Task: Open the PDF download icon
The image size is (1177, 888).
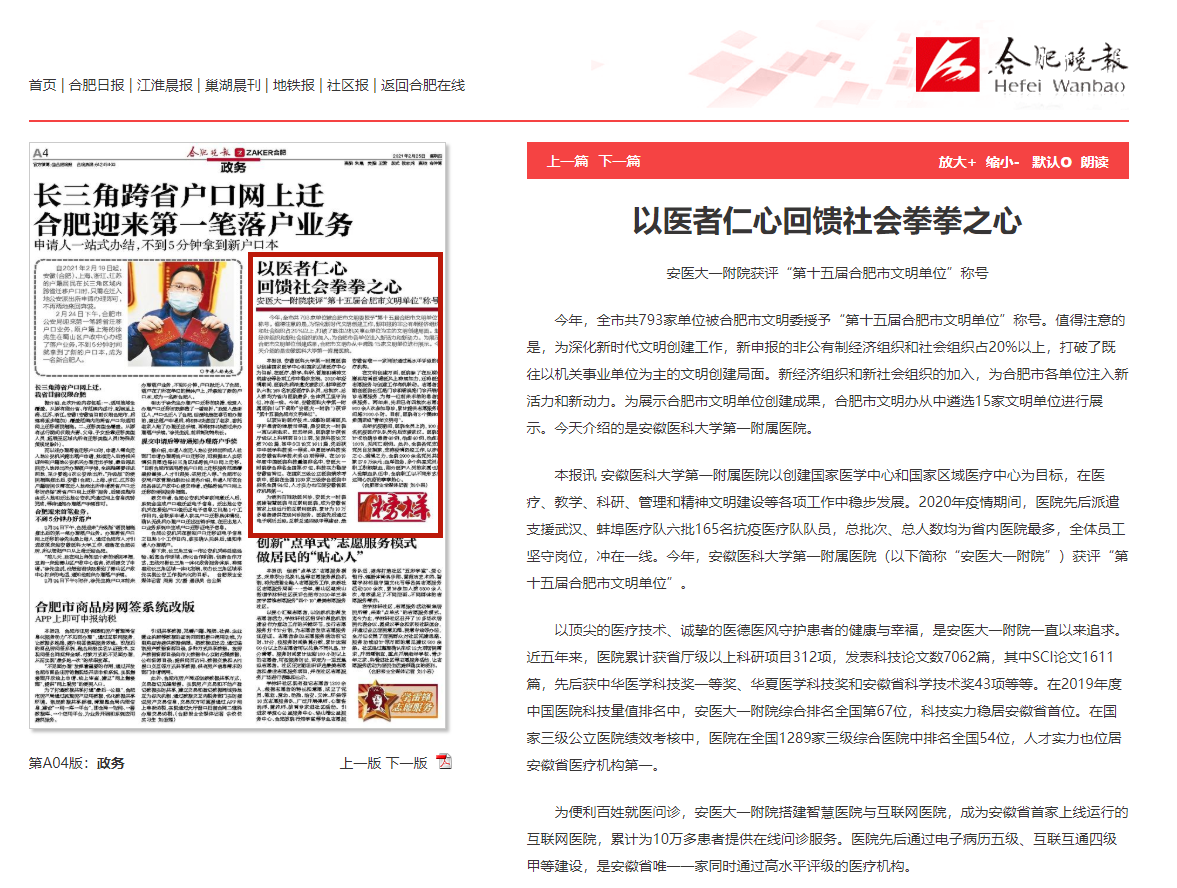Action: coord(444,762)
